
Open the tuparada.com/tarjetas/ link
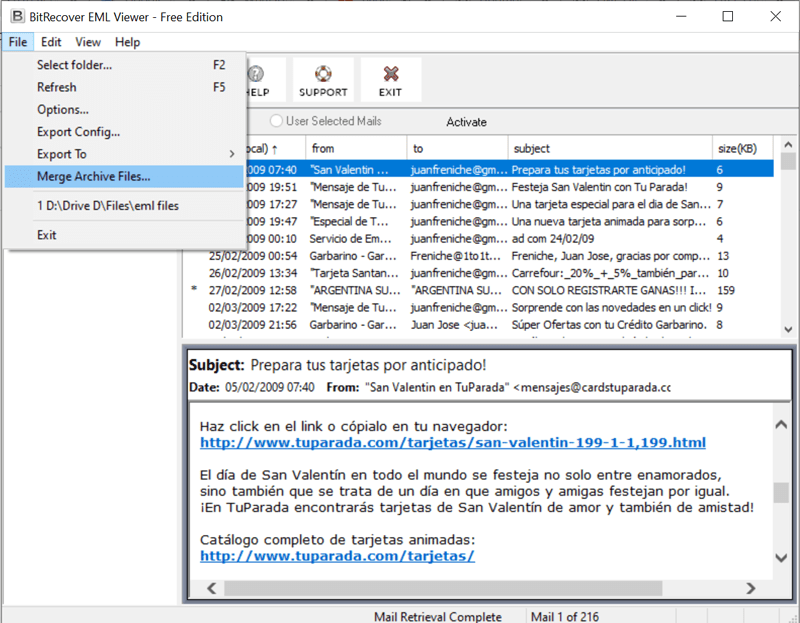337,556
